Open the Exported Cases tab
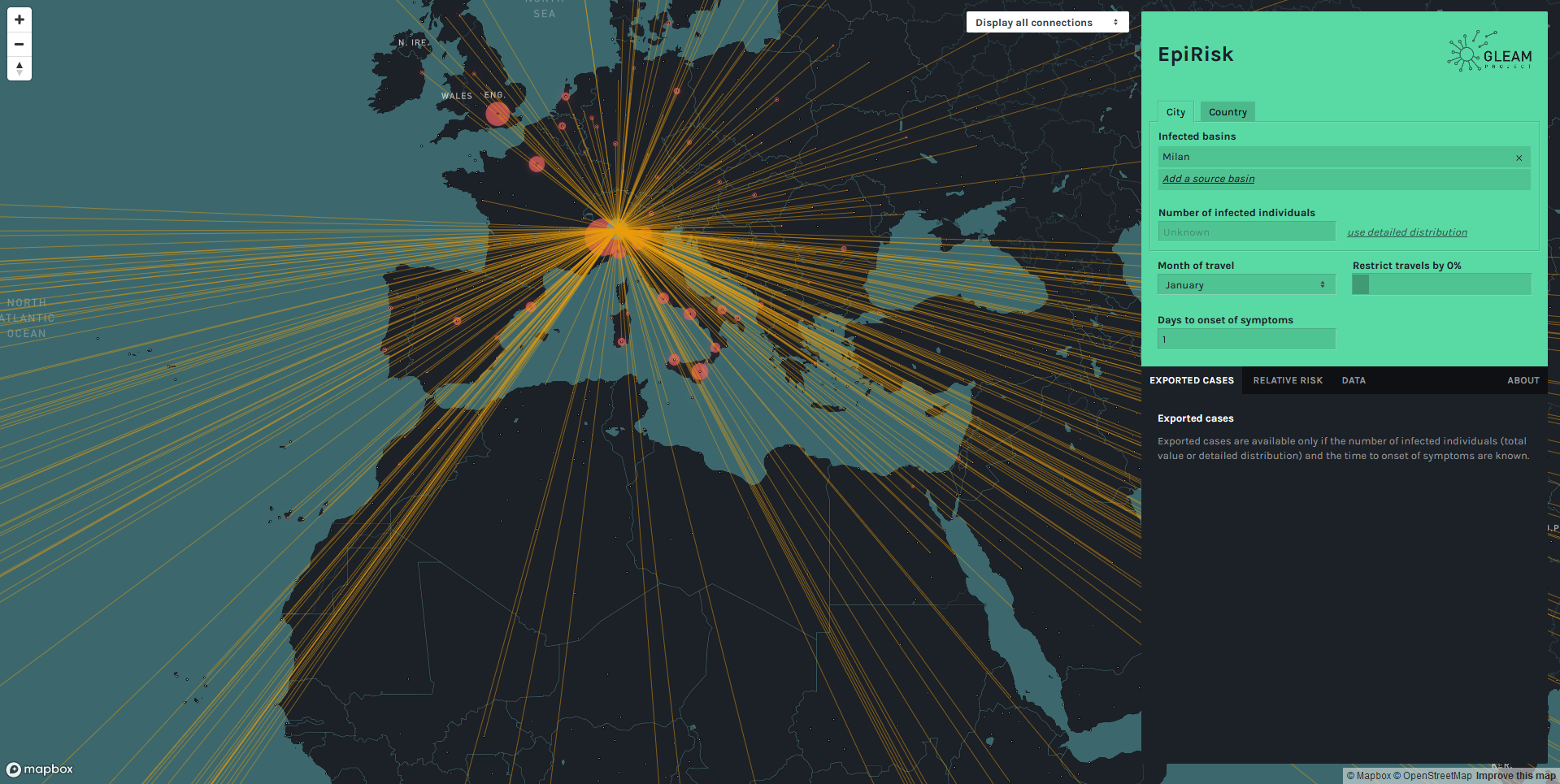Screen dimensions: 1560x784 click(1191, 380)
